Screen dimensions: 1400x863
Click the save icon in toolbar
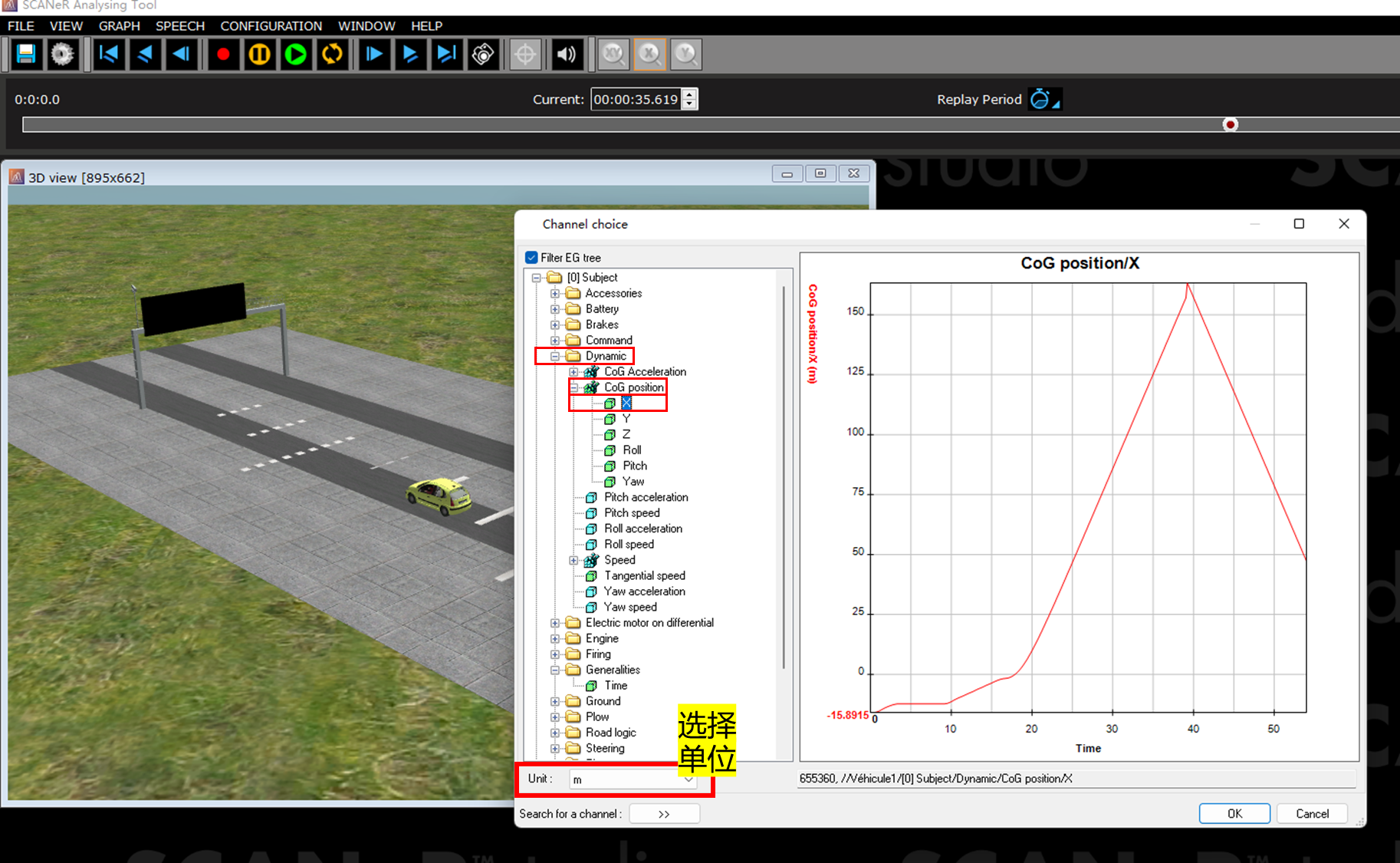tap(26, 54)
